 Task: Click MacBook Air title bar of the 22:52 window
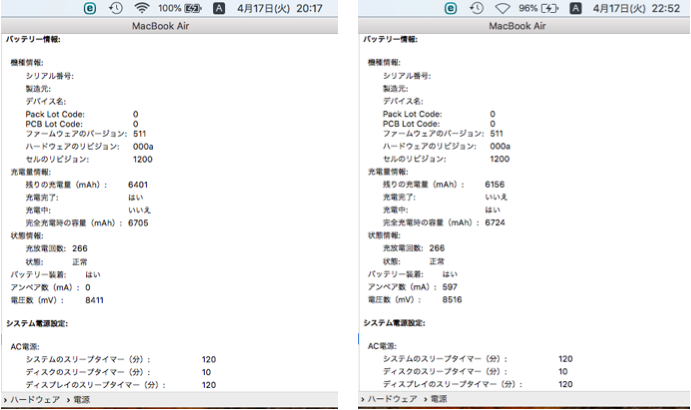(x=524, y=26)
